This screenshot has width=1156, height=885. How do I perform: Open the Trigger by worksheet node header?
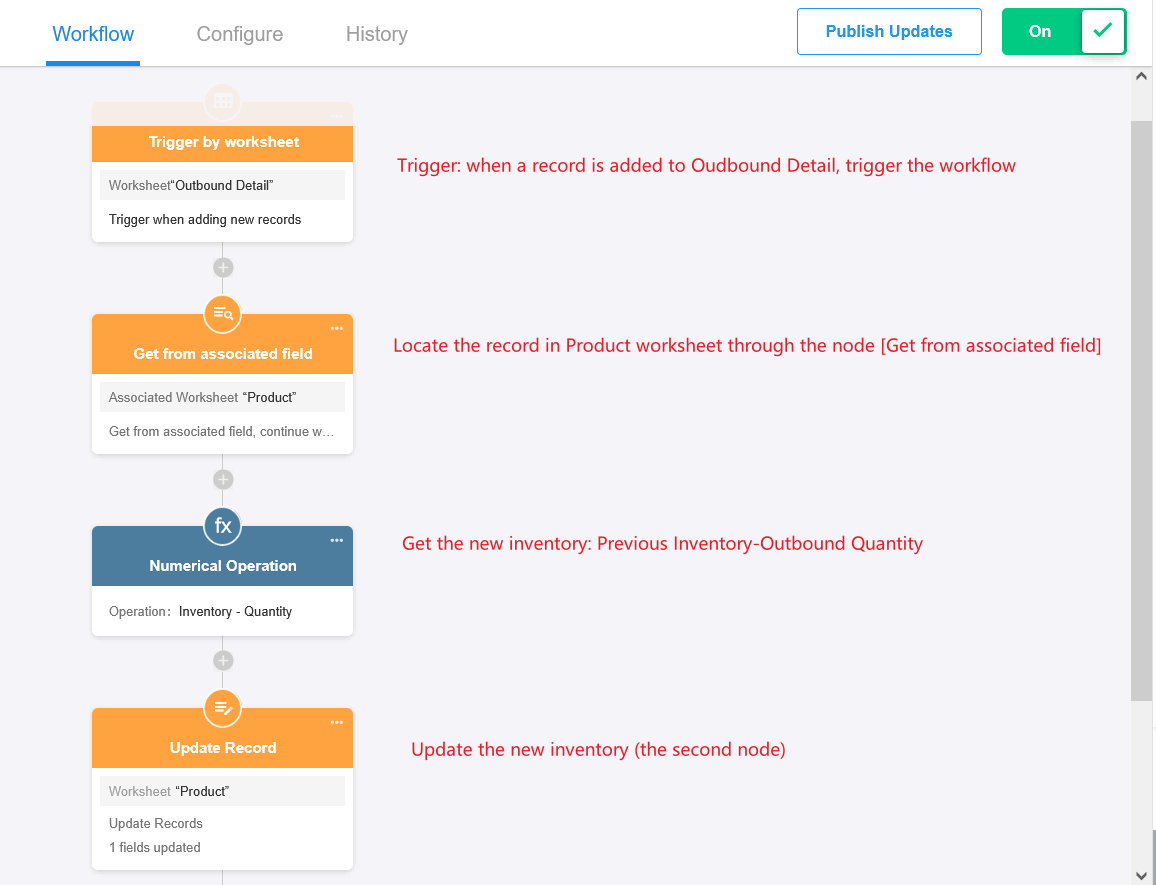223,143
